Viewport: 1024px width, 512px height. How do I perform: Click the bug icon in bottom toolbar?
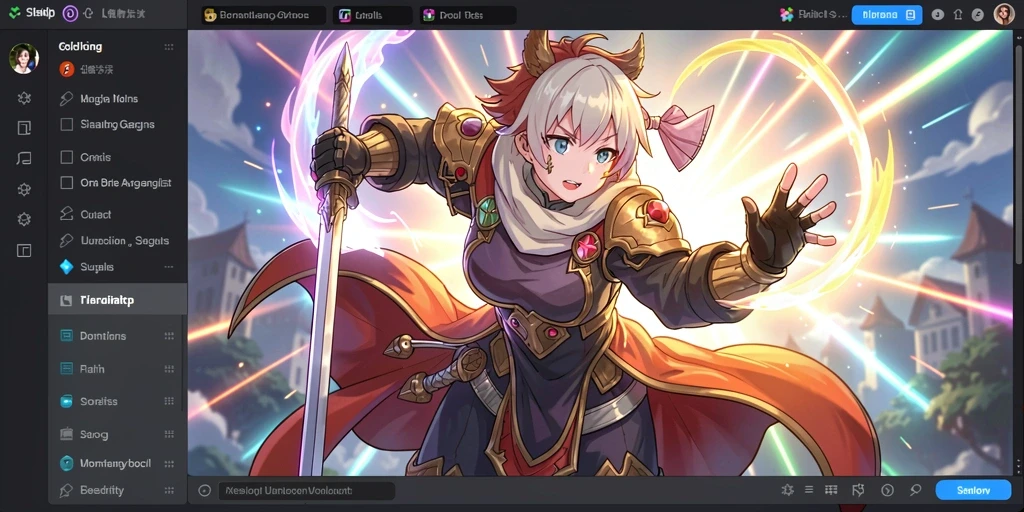[x=788, y=490]
